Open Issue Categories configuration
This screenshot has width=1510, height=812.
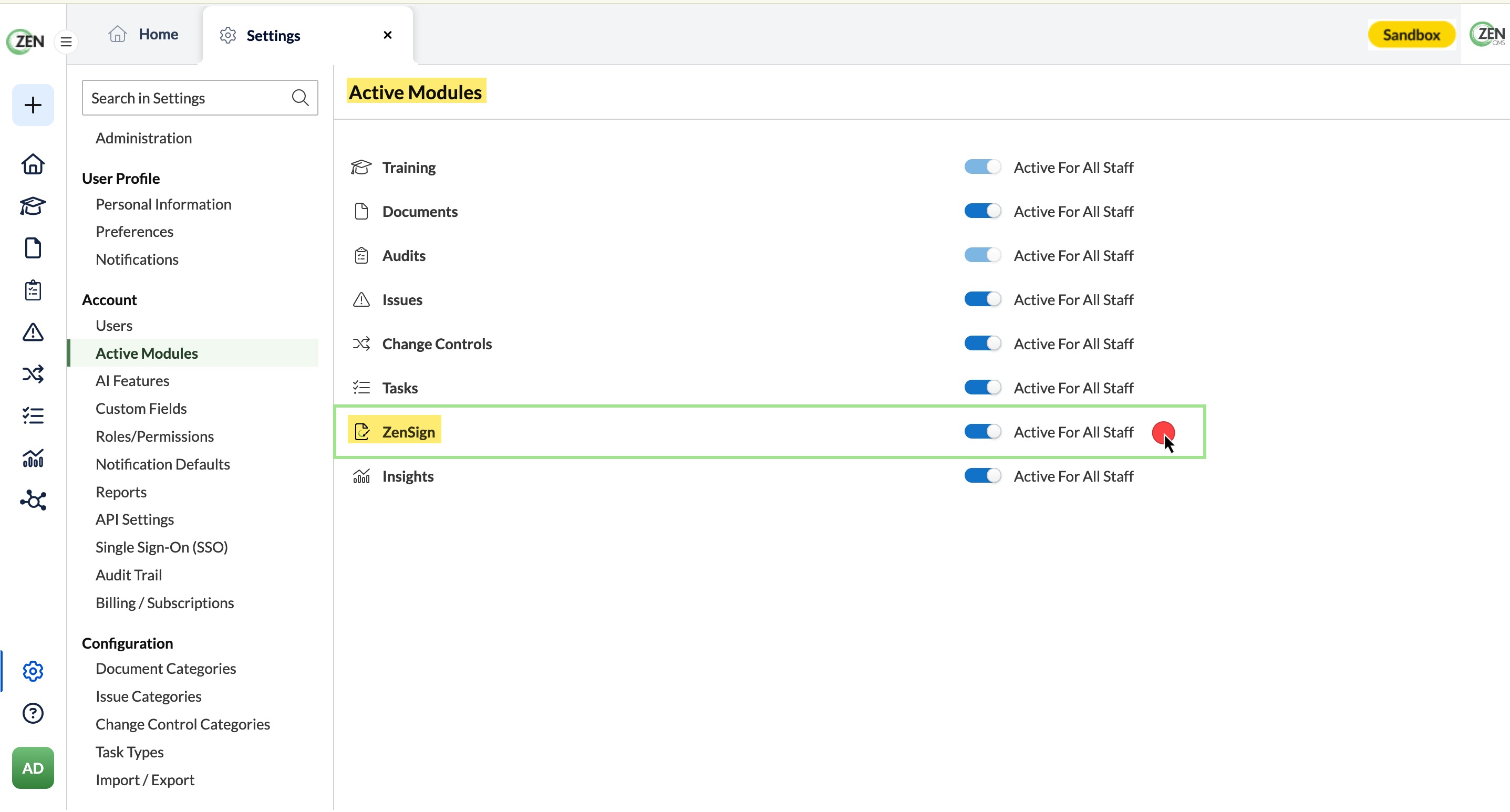148,696
